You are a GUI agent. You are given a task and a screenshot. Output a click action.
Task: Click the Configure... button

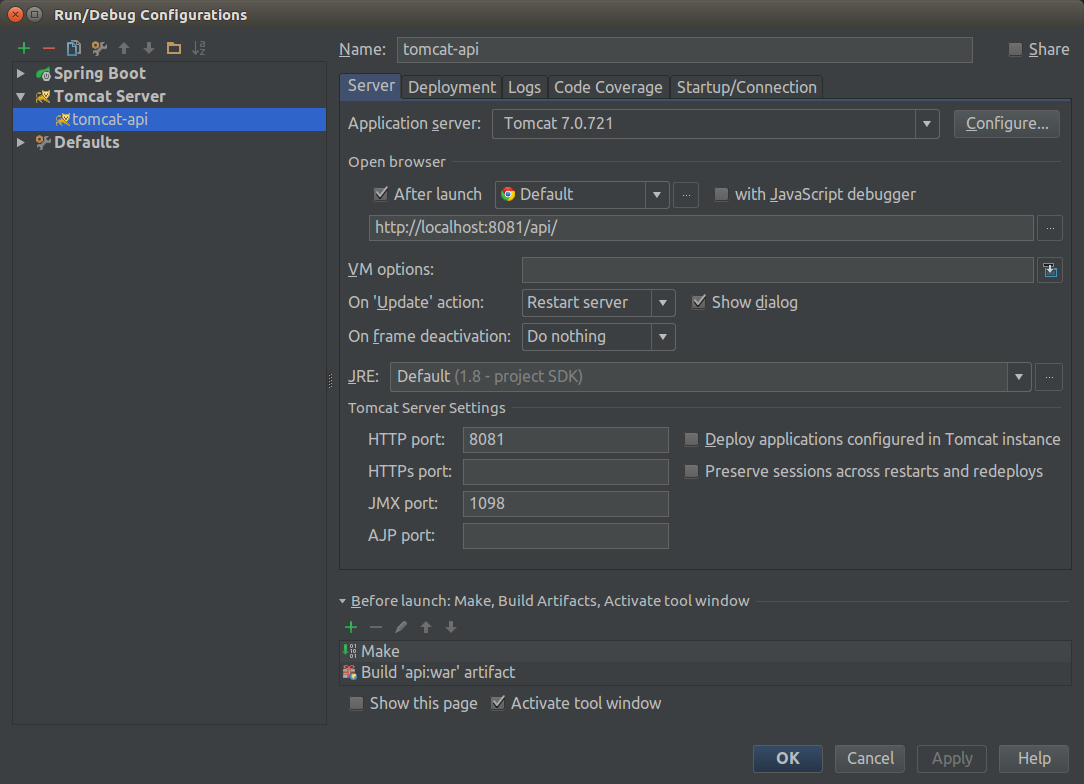point(1007,124)
